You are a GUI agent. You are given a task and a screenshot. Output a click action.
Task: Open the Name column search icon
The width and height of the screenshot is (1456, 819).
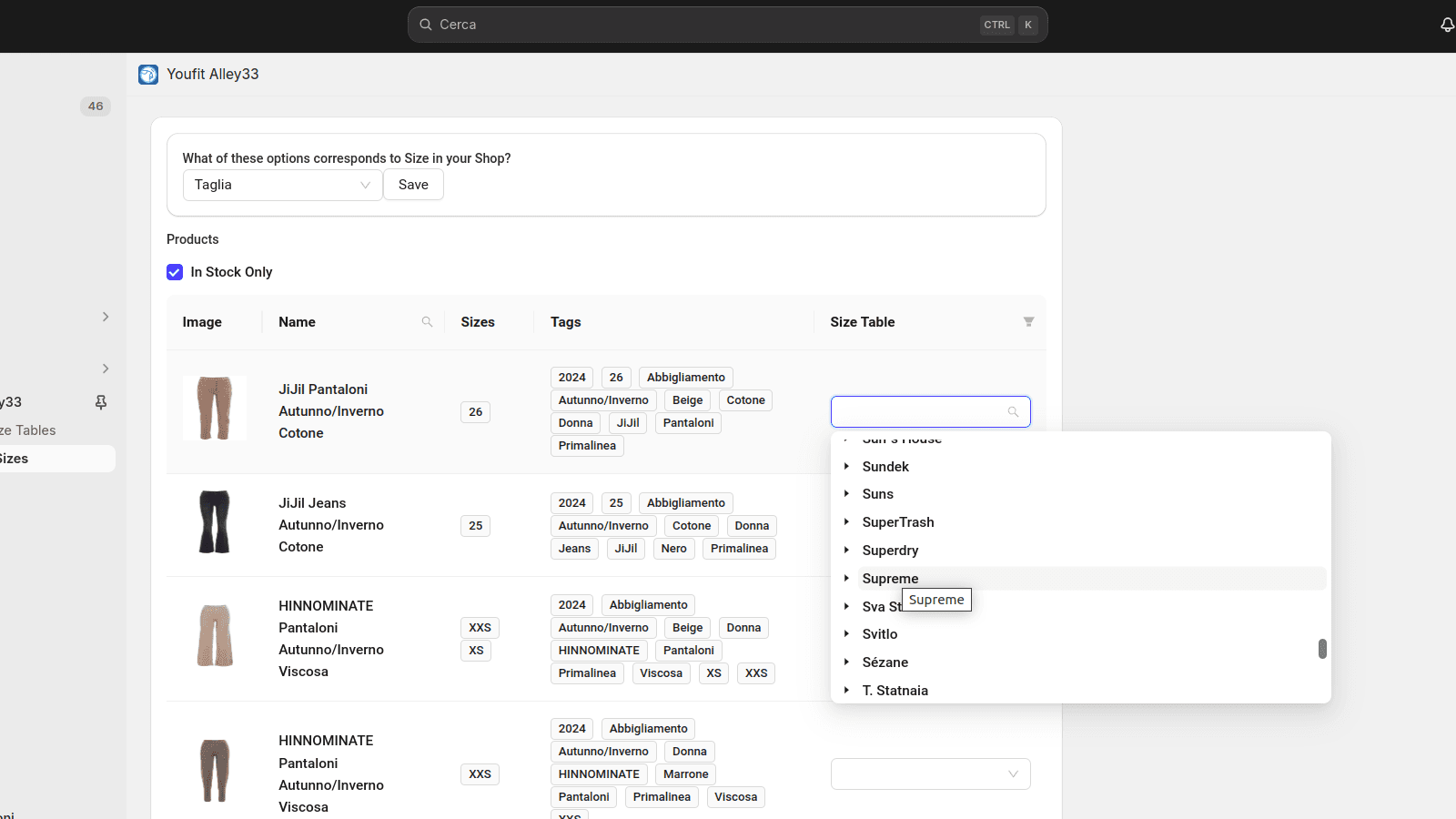coord(427,322)
